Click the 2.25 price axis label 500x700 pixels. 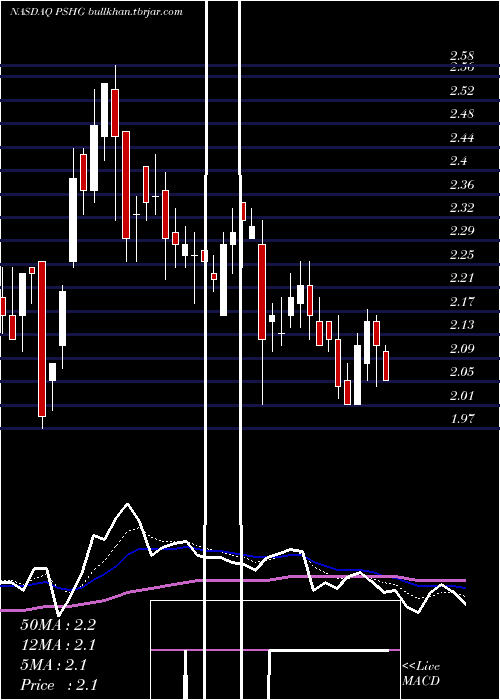pyautogui.click(x=462, y=255)
